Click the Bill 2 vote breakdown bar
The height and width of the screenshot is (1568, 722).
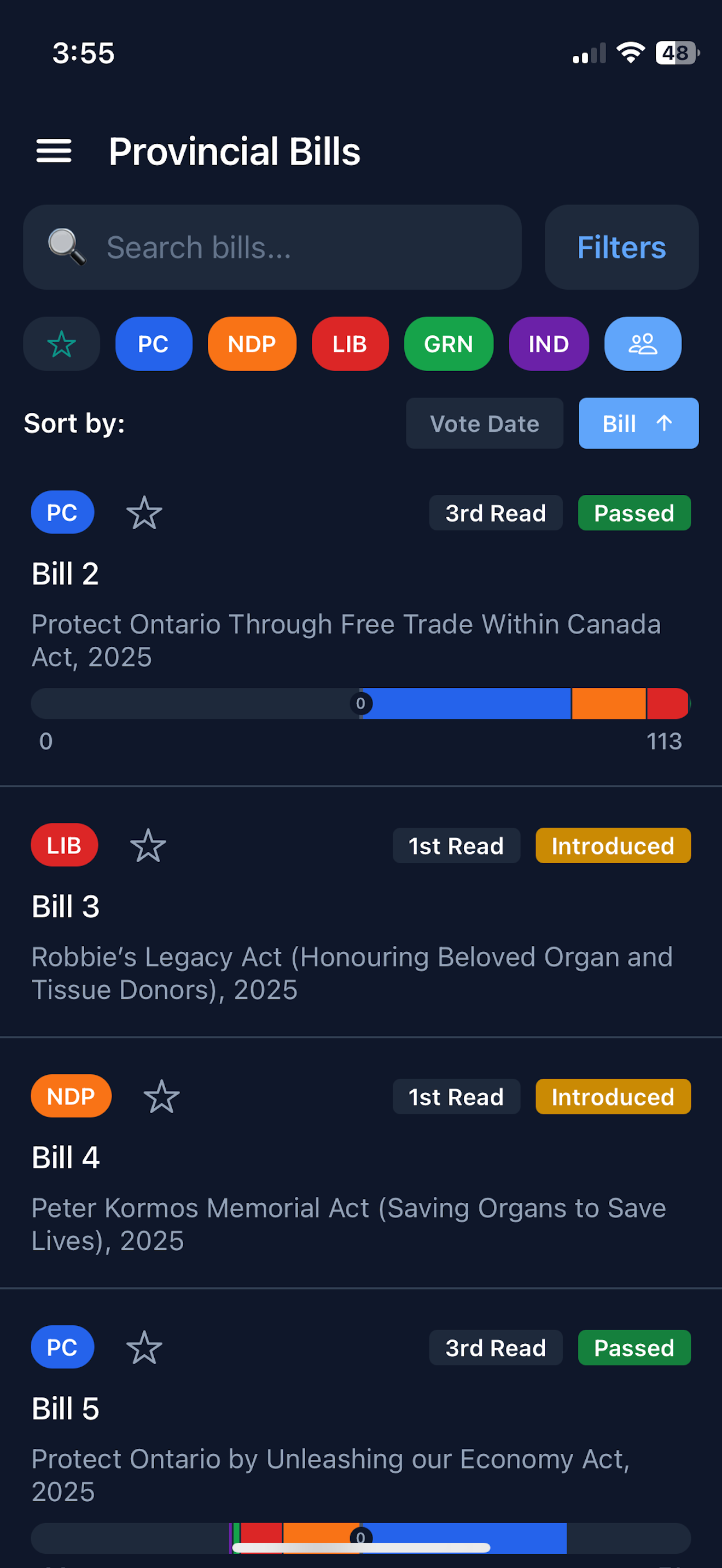[x=360, y=704]
